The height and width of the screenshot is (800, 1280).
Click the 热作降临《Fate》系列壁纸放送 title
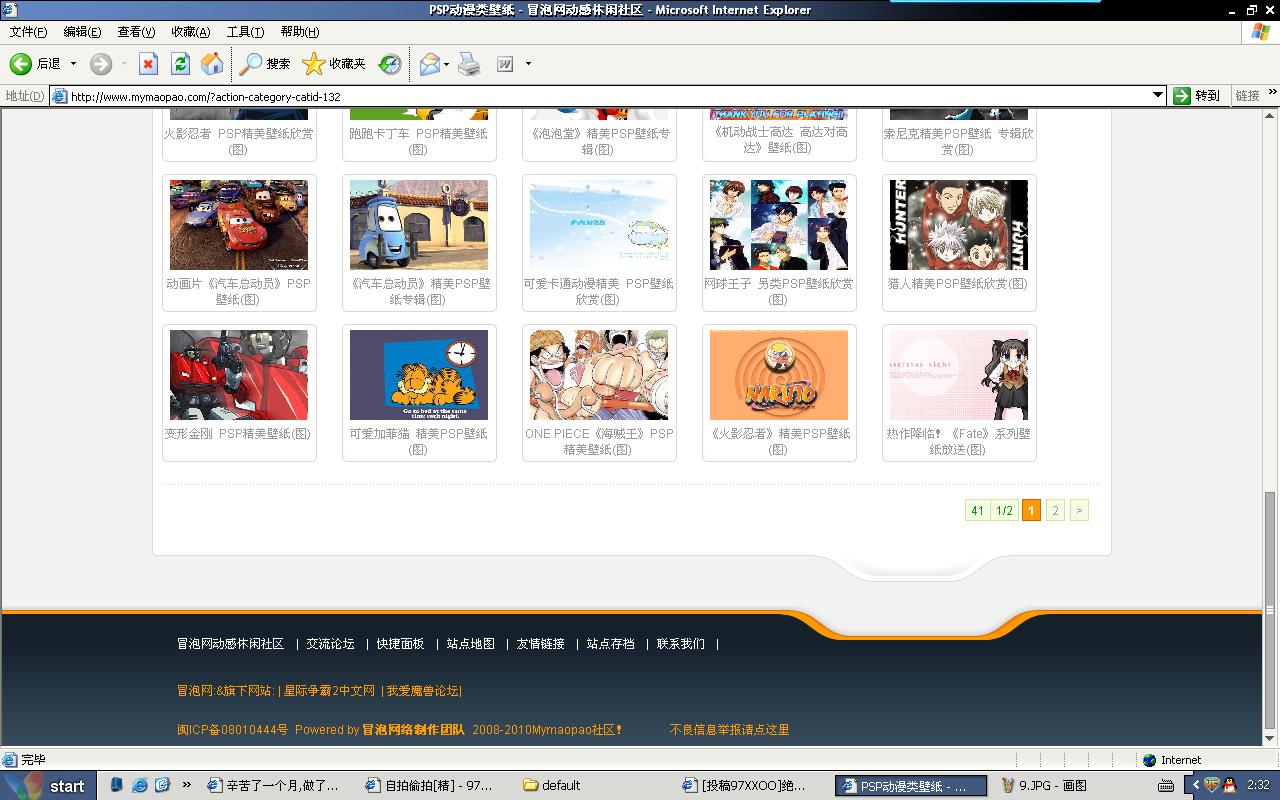(x=959, y=441)
